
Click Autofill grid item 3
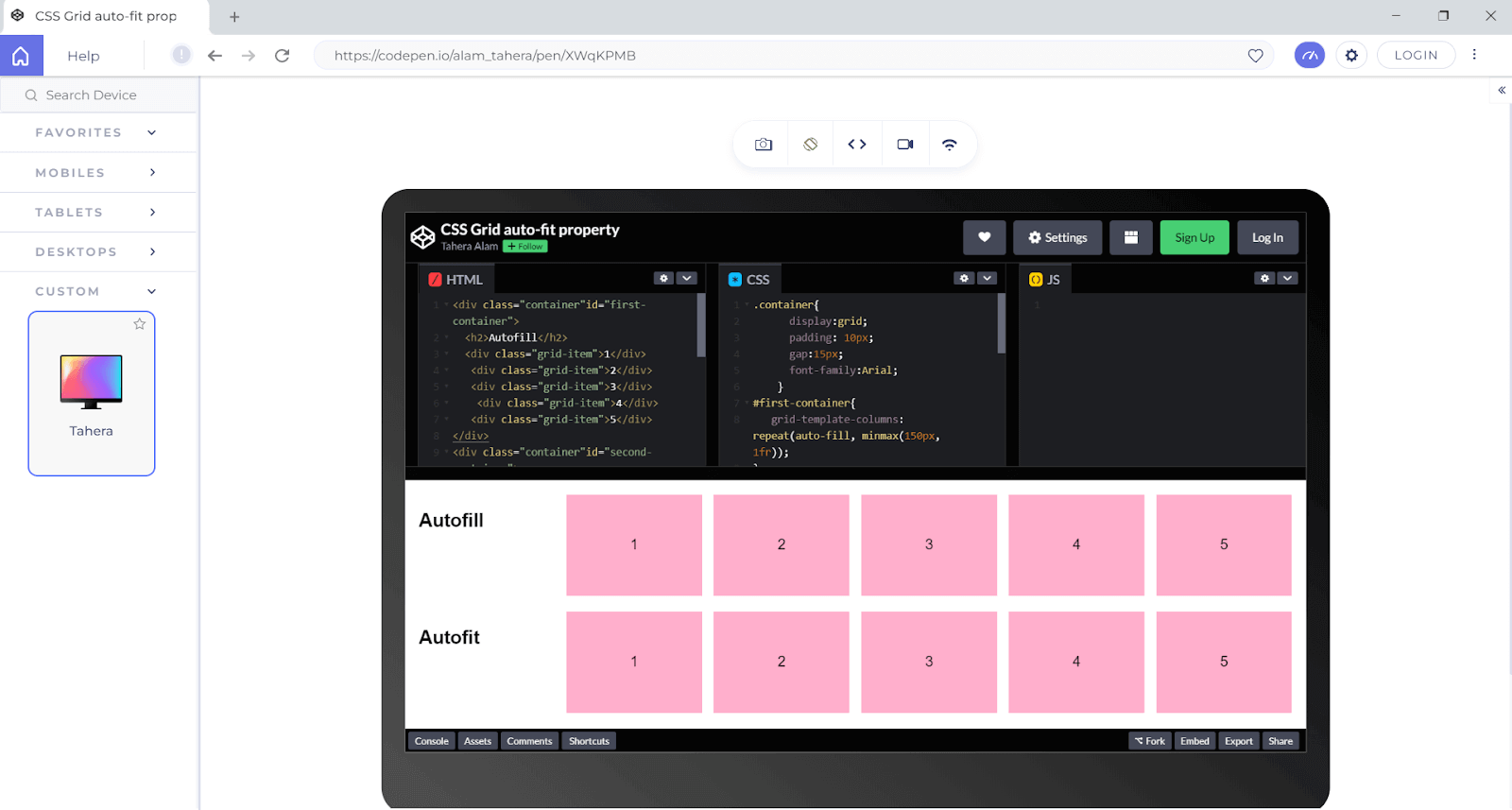click(x=929, y=545)
